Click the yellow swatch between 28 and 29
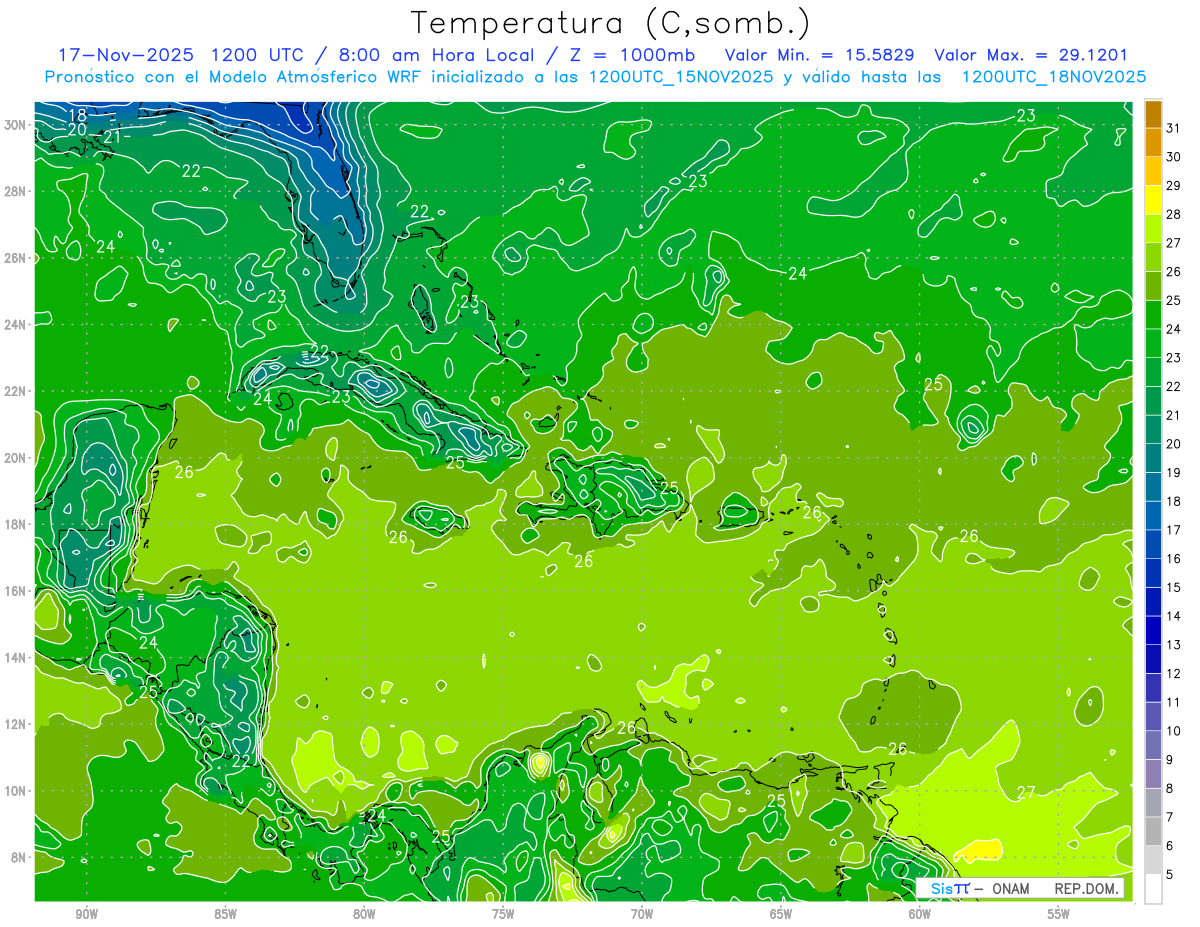Viewport: 1200px width, 927px height. (1153, 201)
